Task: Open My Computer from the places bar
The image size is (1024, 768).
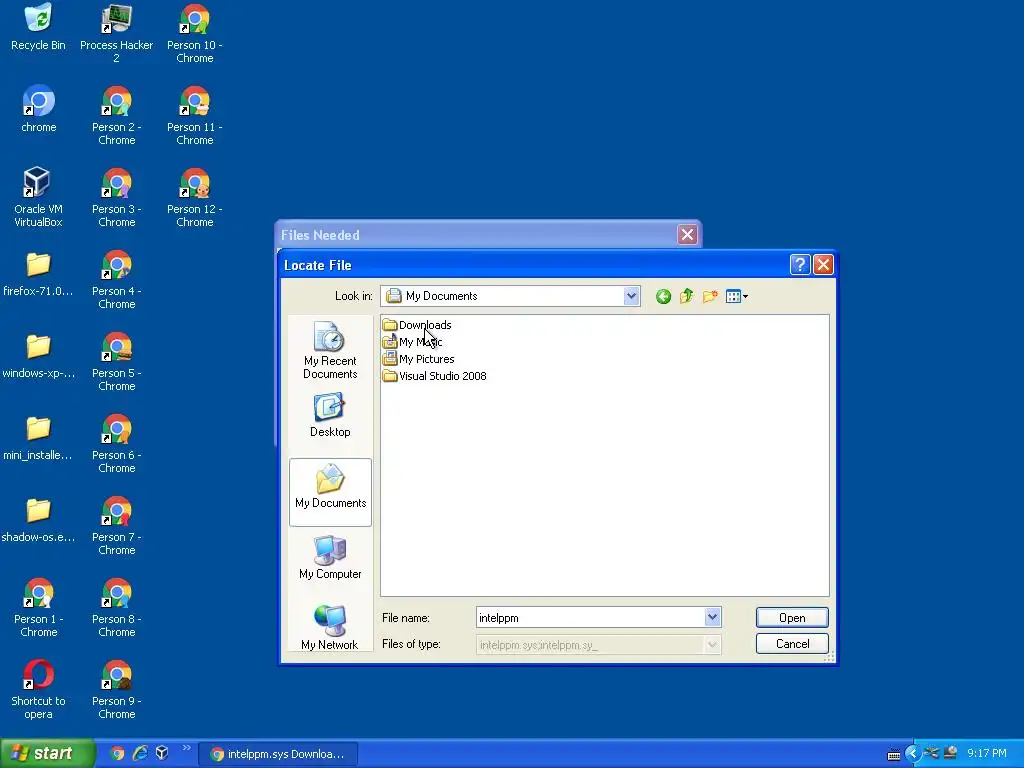Action: point(330,557)
